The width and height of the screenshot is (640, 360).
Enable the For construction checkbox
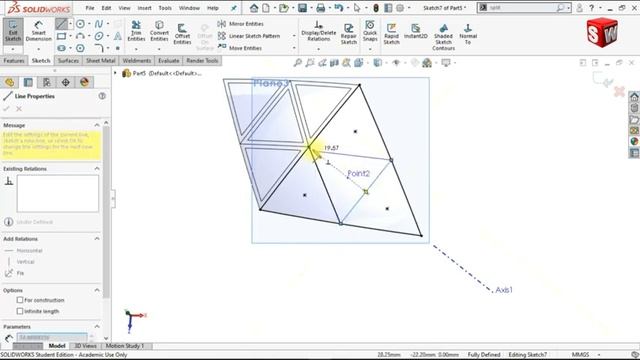pos(20,300)
